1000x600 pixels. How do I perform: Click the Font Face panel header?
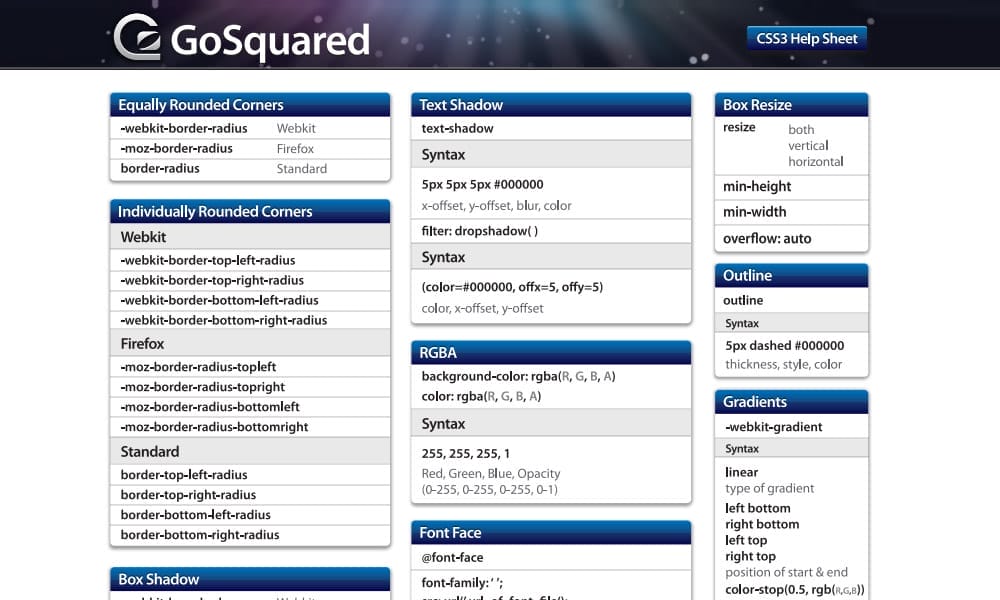click(x=550, y=532)
